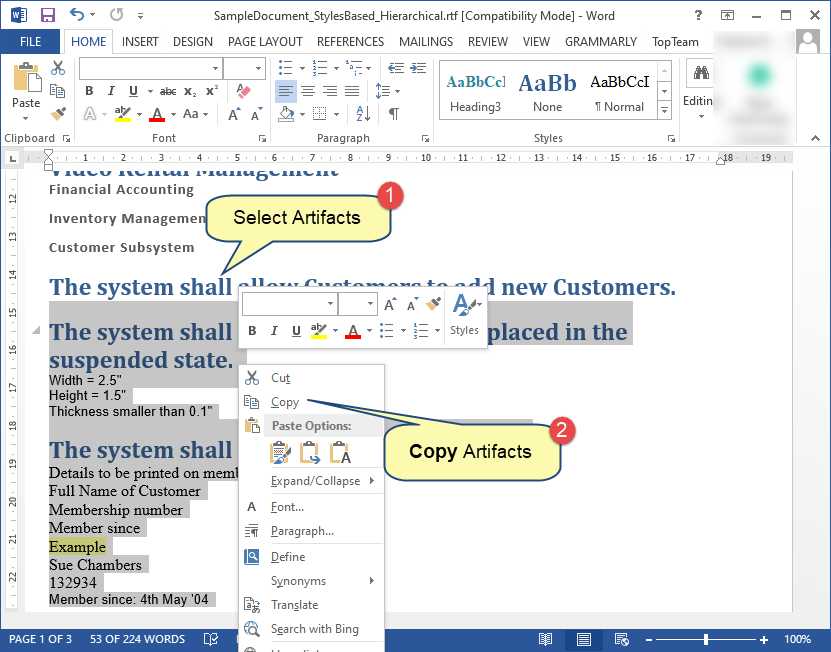The width and height of the screenshot is (831, 652).
Task: Click the 100% zoom level in the status bar
Action: click(x=797, y=639)
